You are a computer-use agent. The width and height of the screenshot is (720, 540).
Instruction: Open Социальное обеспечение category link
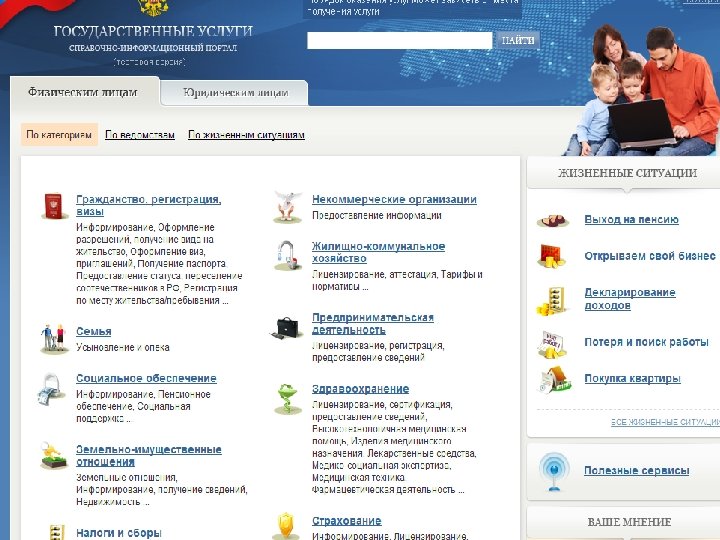coord(146,379)
